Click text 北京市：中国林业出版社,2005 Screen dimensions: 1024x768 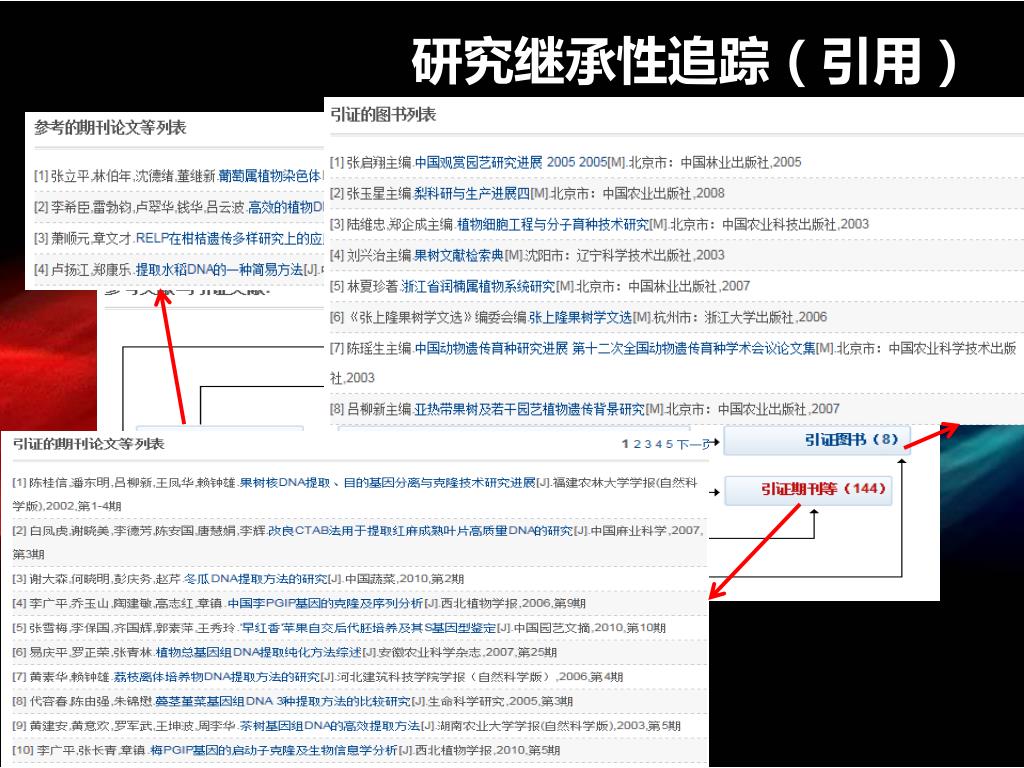point(715,162)
